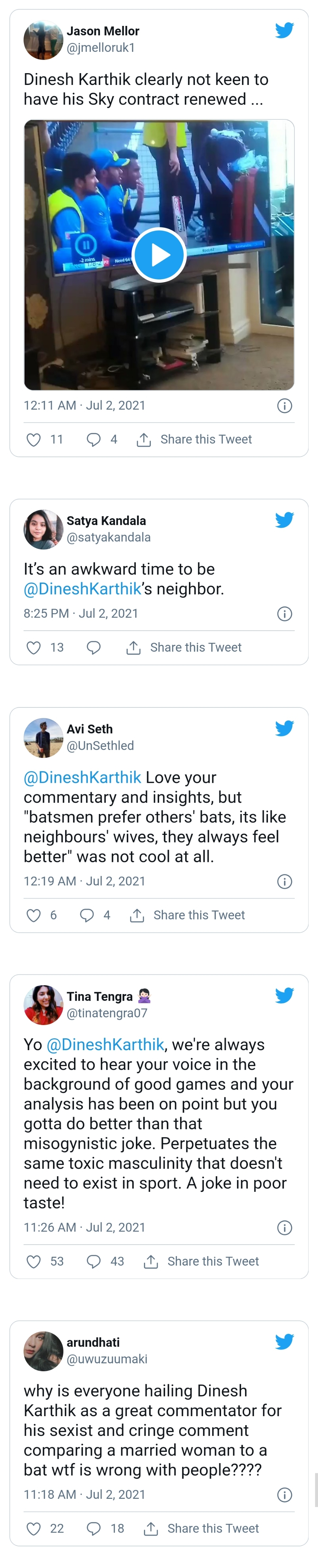Open replies on Jason Mellor's tweet

coord(94,439)
